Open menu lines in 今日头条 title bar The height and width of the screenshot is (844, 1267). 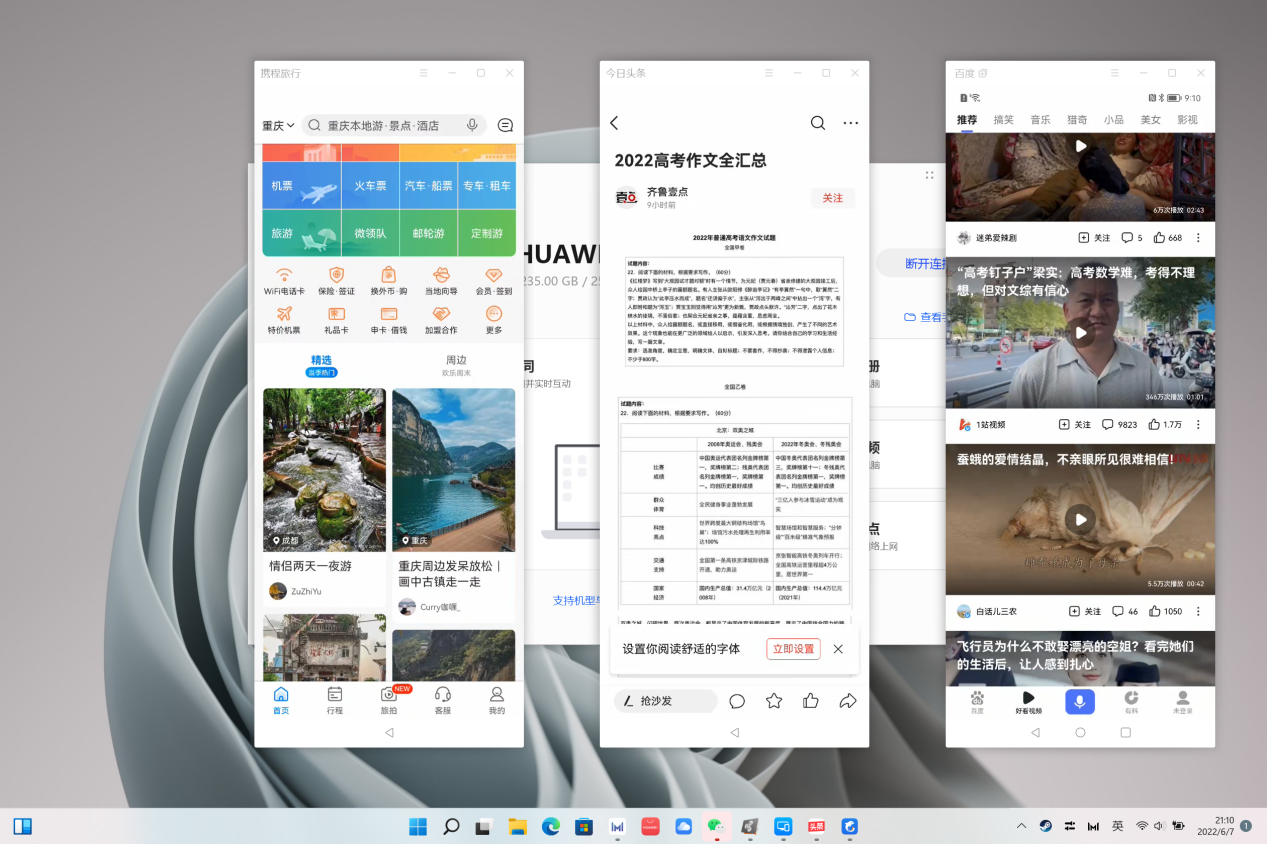[769, 73]
